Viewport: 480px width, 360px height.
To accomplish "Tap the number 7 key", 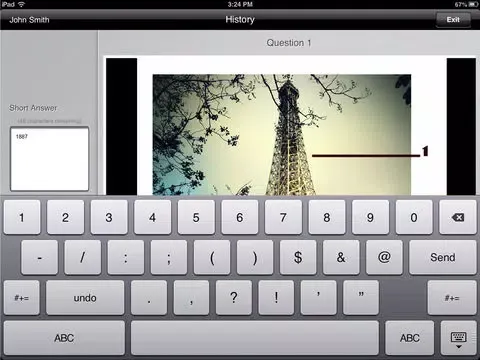I will 283,217.
